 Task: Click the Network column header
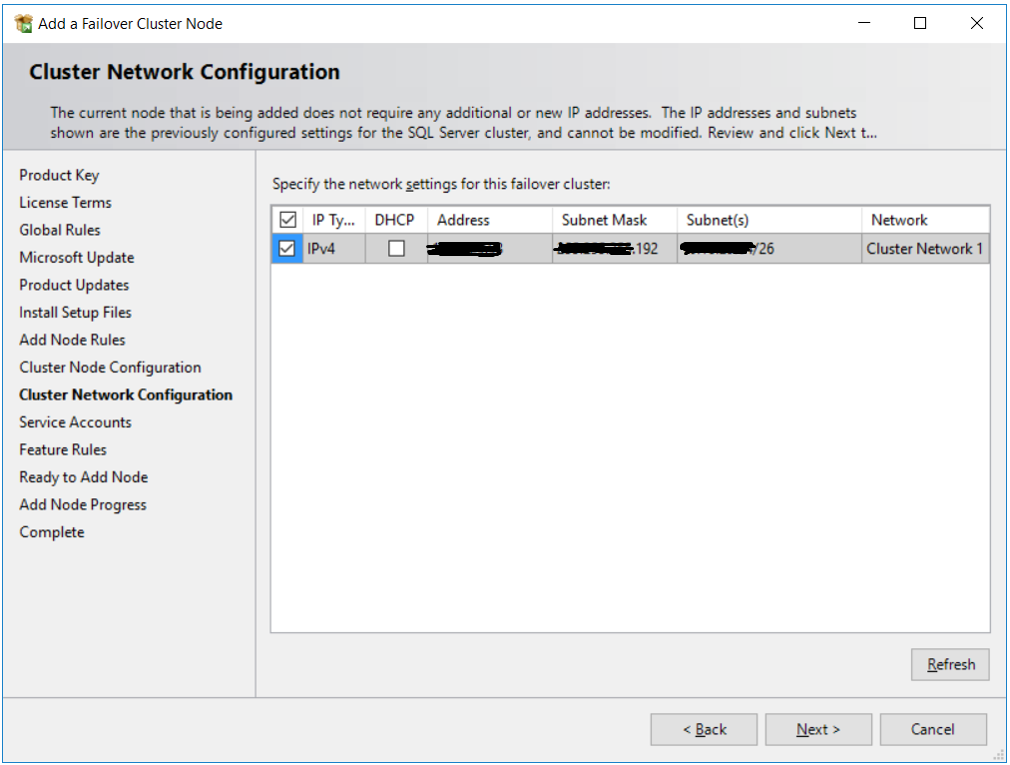925,220
